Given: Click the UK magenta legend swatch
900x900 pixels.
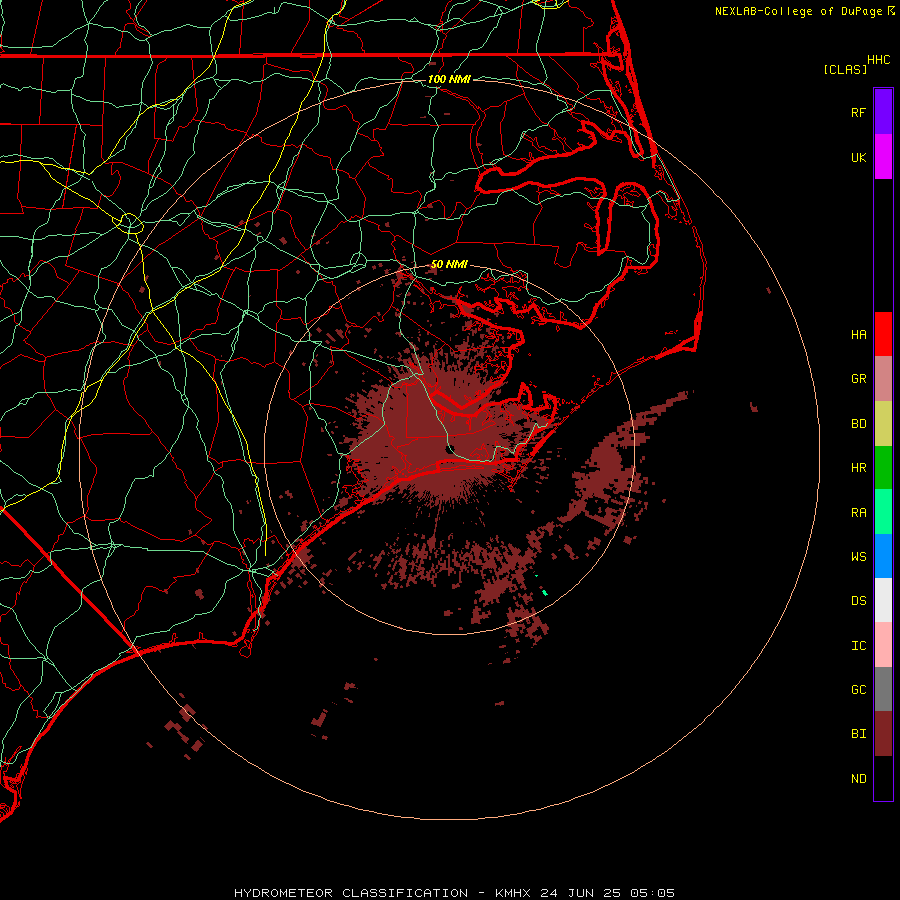Looking at the screenshot, I should point(883,157).
